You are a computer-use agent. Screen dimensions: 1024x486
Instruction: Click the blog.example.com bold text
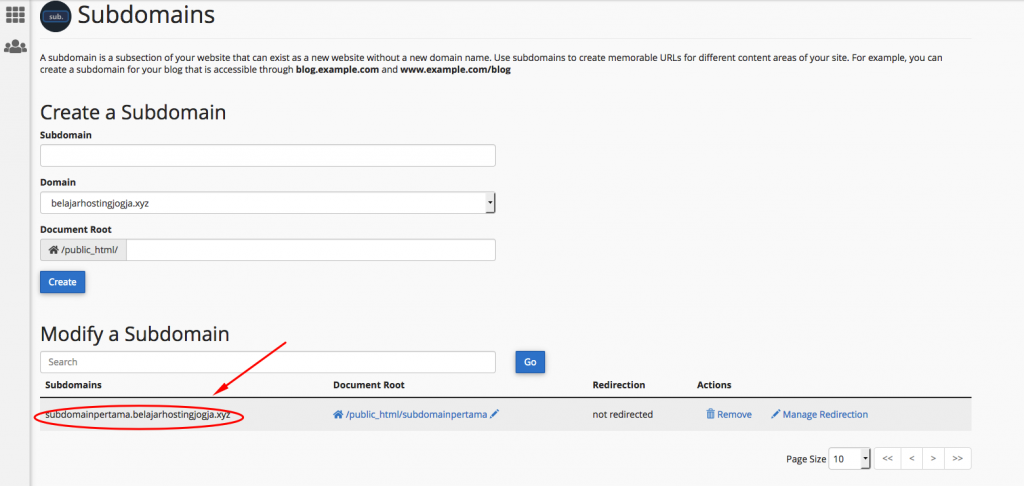tap(337, 69)
